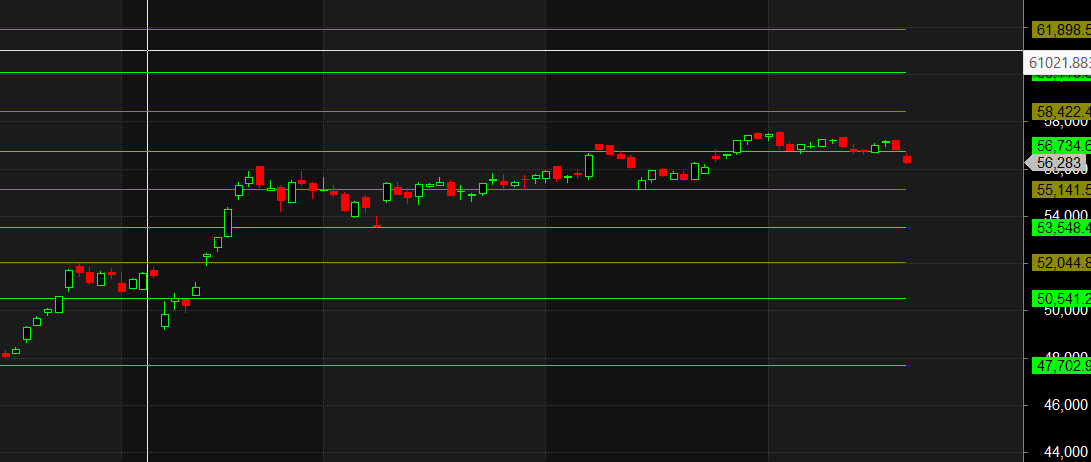This screenshot has height=462, width=1091.
Task: Select the olive 52,044.8 level label
Action: [x=1060, y=262]
